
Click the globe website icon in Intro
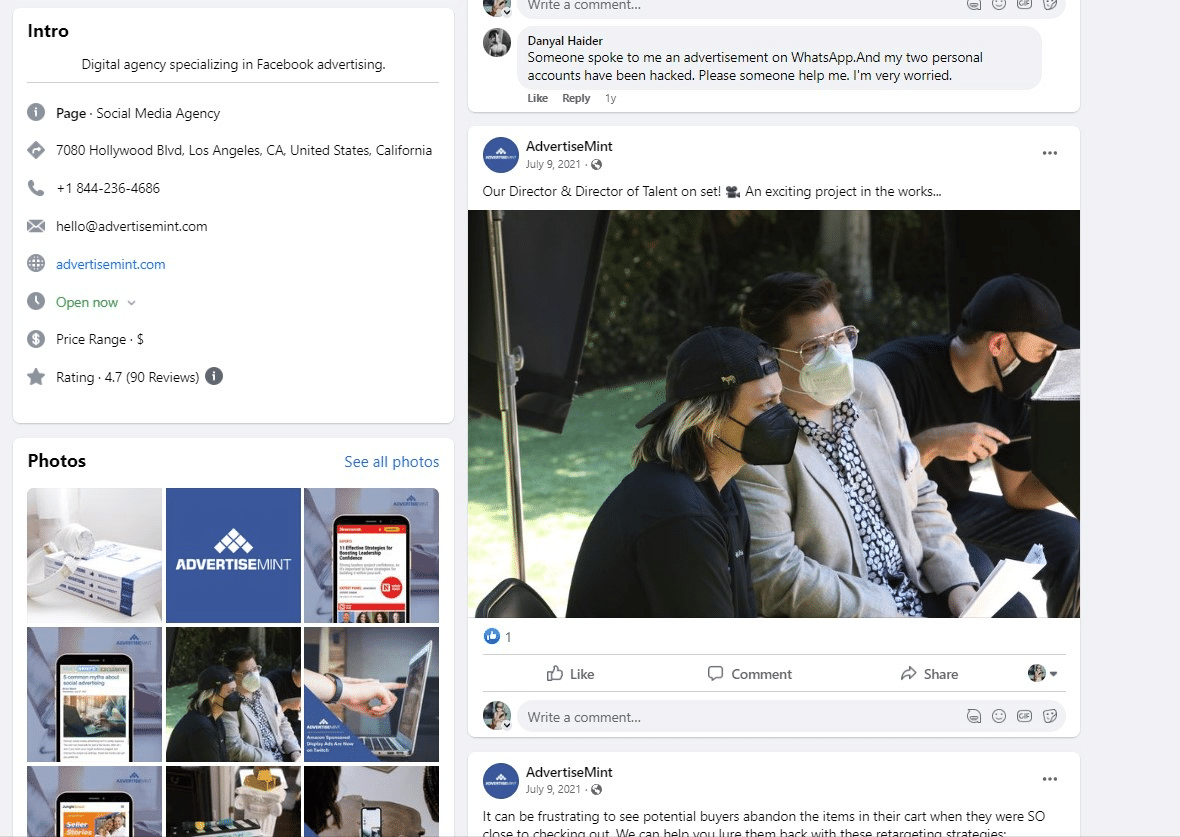tap(36, 263)
